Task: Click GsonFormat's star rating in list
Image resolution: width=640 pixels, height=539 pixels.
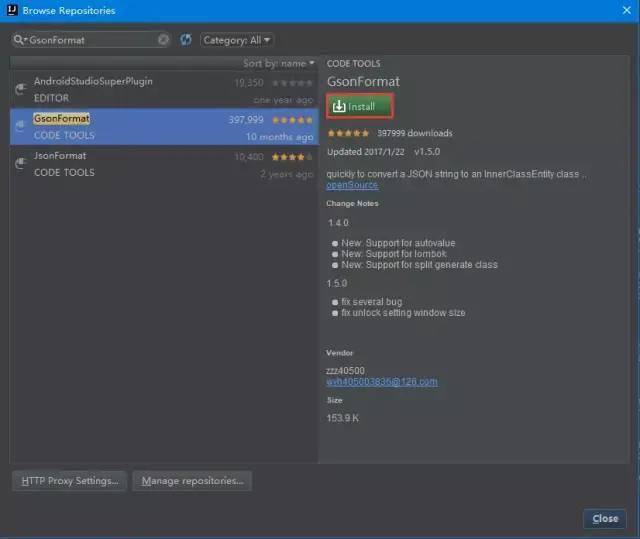Action: pyautogui.click(x=292, y=120)
